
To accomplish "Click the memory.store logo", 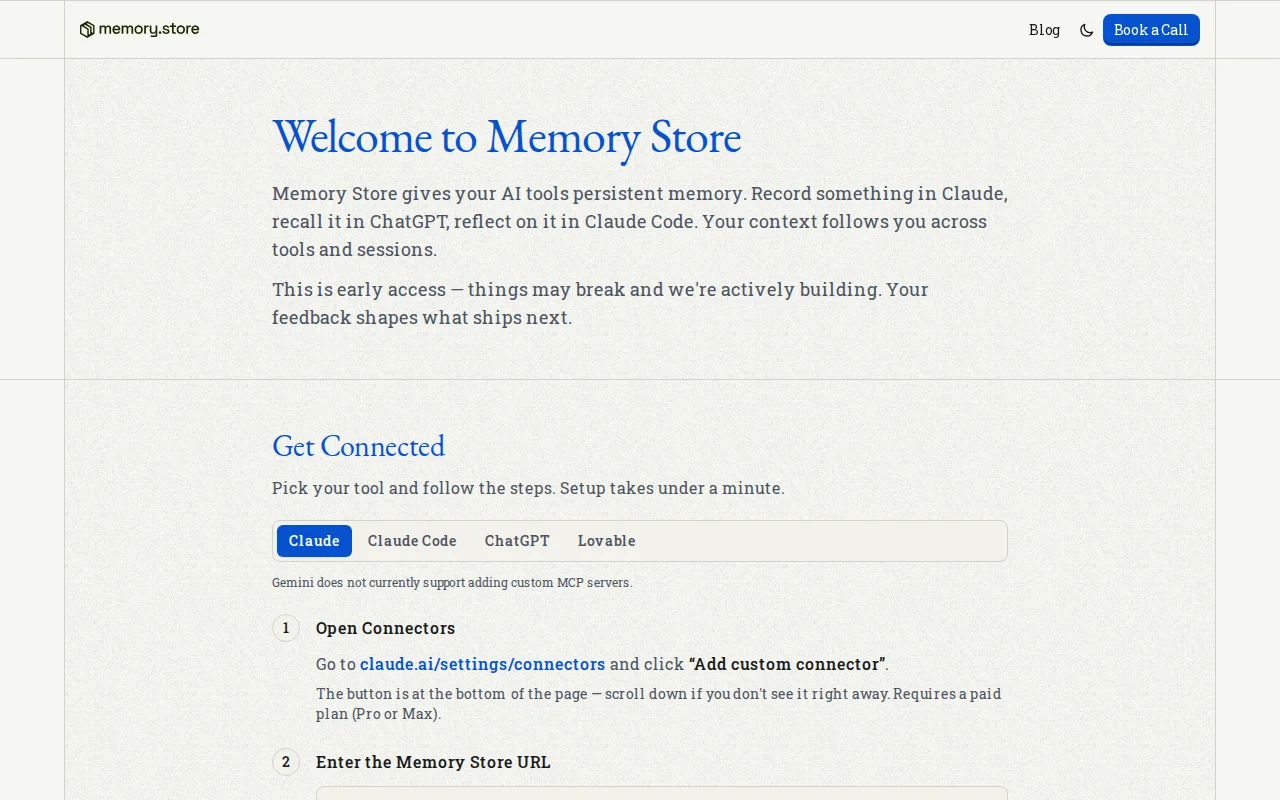I will (x=139, y=29).
